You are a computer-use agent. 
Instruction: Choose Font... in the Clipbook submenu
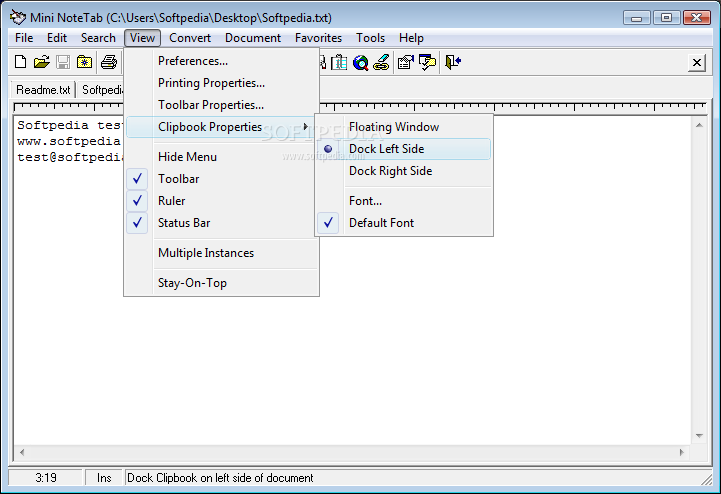(404, 201)
